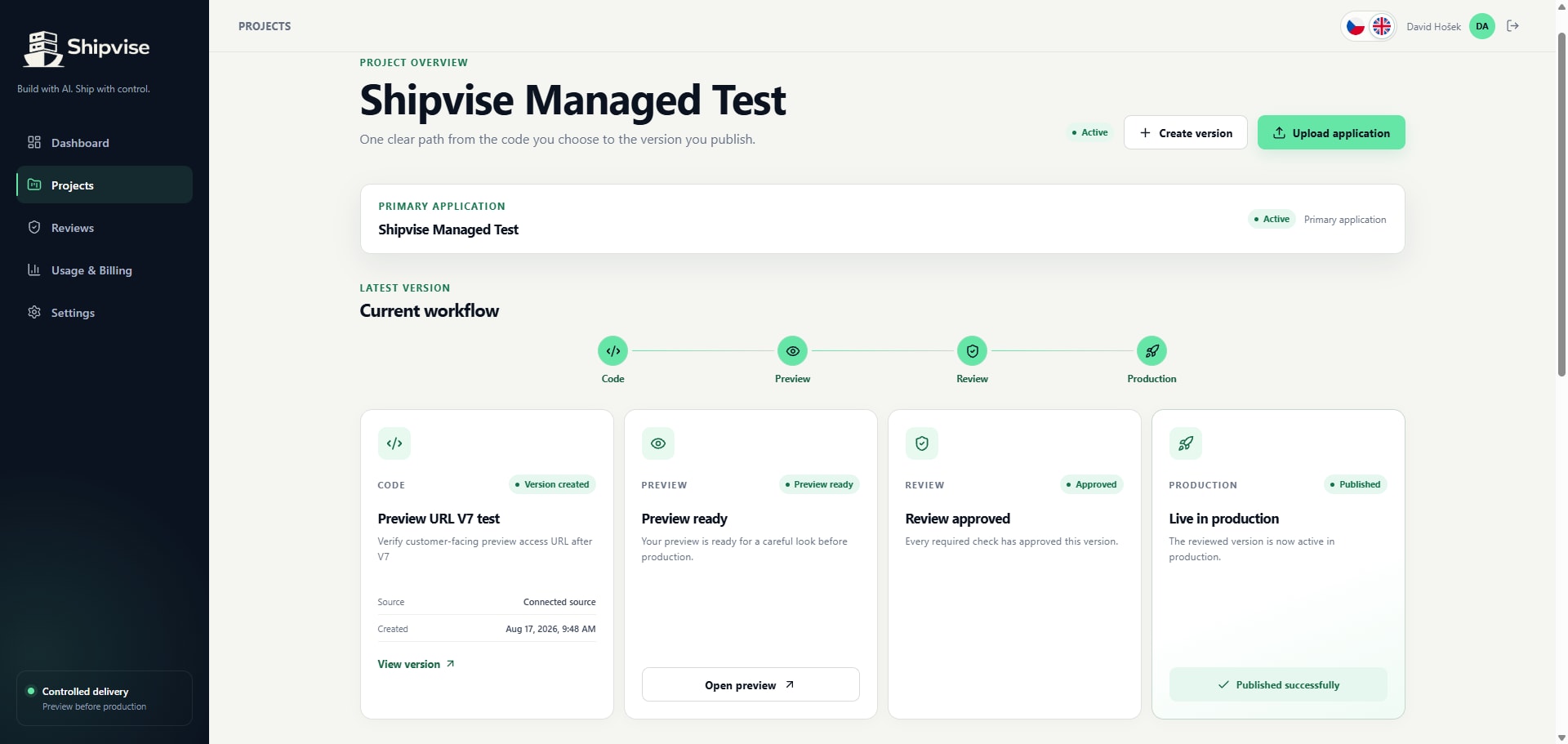The image size is (1568, 744).
Task: Click the Active badge in Primary application card
Action: 1272,219
